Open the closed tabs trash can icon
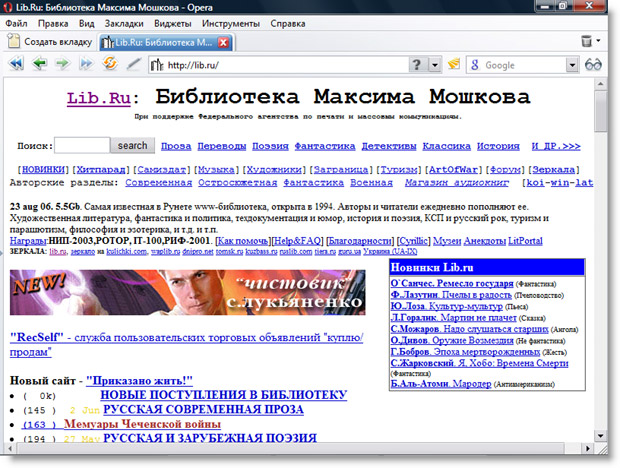The width and height of the screenshot is (620, 468). coord(587,41)
